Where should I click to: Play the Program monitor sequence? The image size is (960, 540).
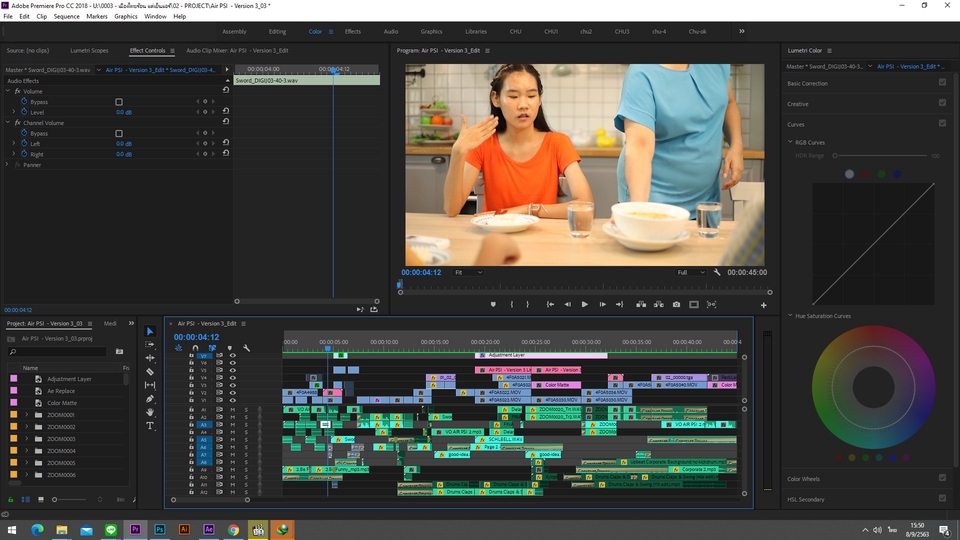point(585,304)
